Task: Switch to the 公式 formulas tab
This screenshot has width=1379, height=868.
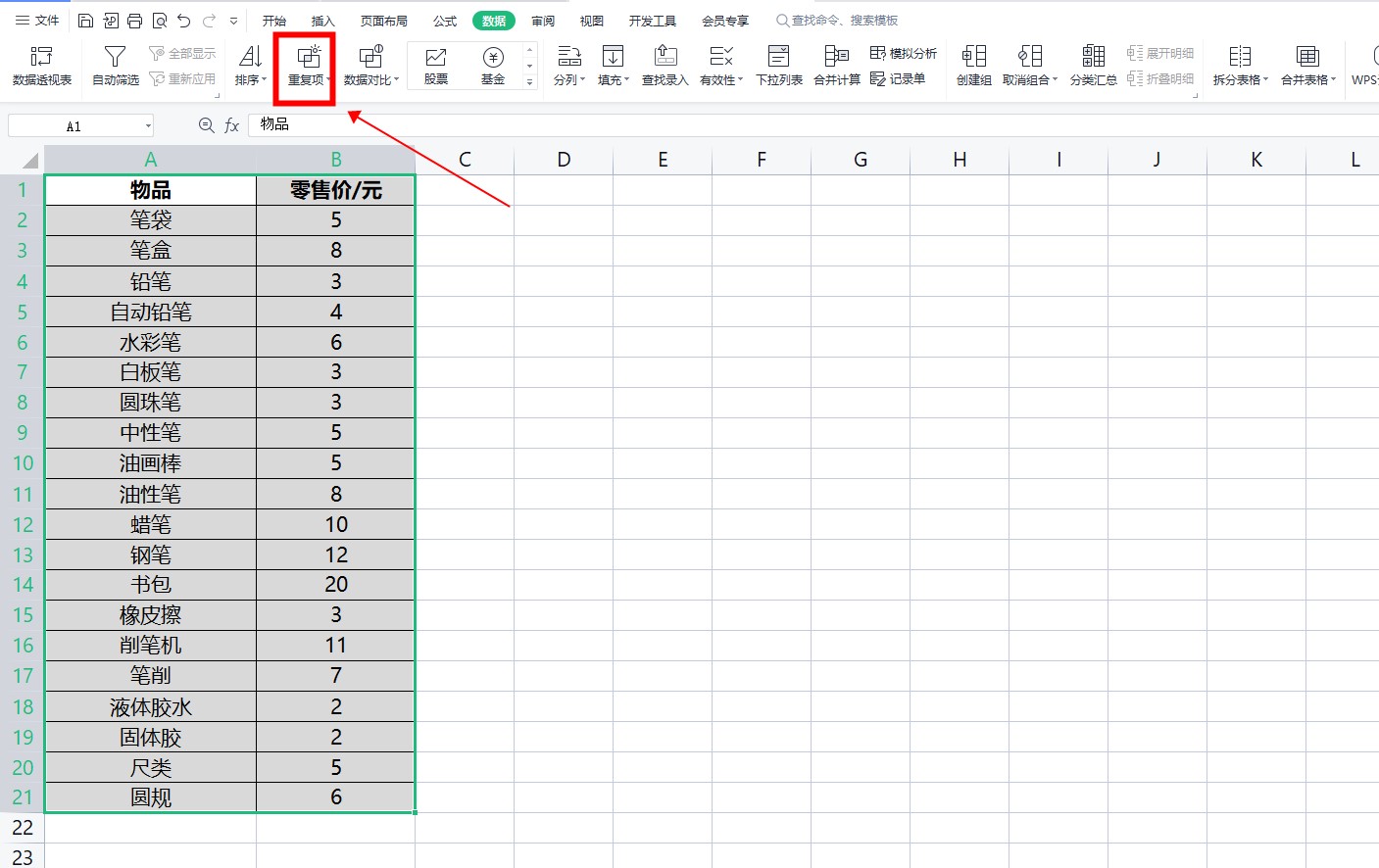Action: click(445, 21)
